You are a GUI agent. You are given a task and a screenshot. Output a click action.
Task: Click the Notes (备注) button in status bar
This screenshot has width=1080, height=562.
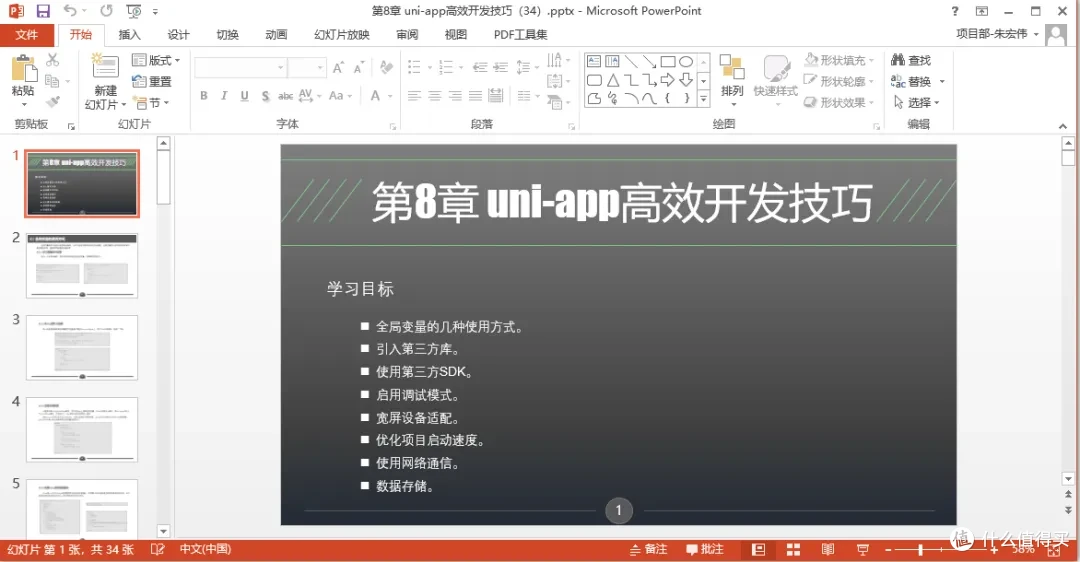click(648, 550)
